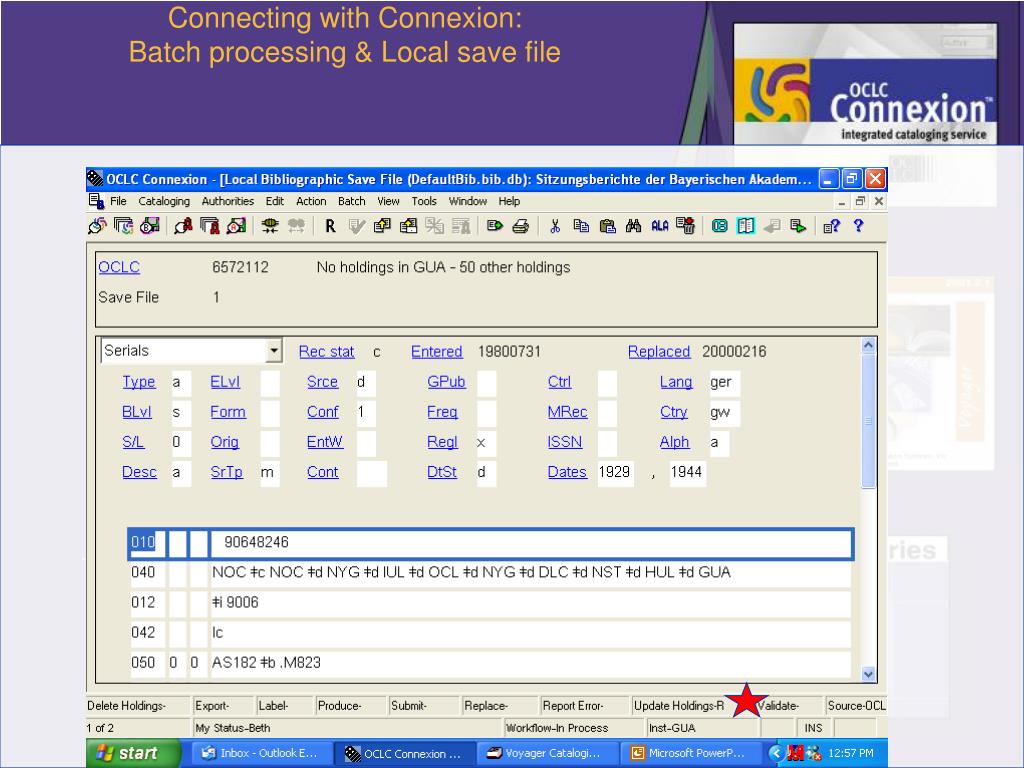
Task: Open the Authorities menu
Action: coord(227,201)
